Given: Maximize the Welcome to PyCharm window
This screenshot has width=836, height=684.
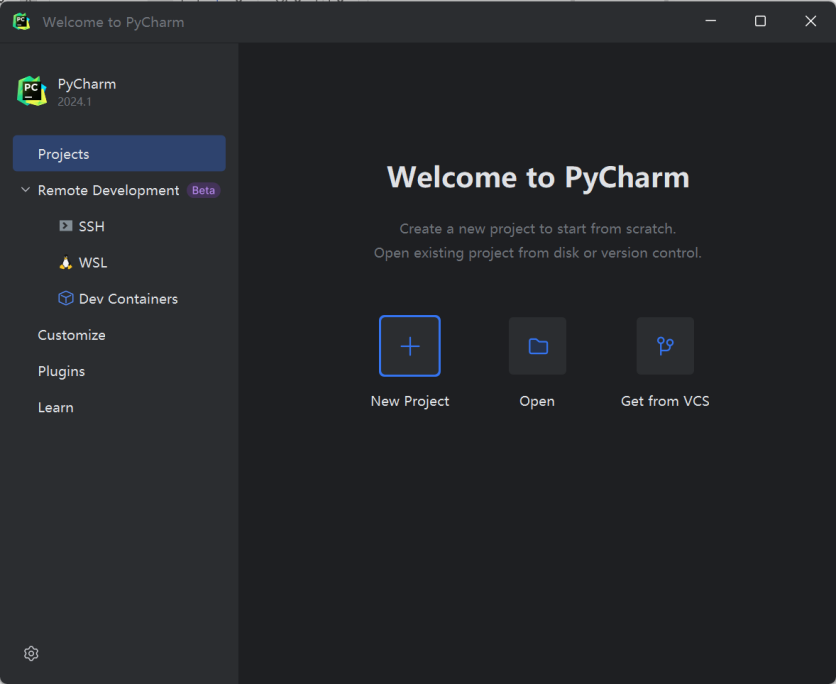Looking at the screenshot, I should click(760, 21).
